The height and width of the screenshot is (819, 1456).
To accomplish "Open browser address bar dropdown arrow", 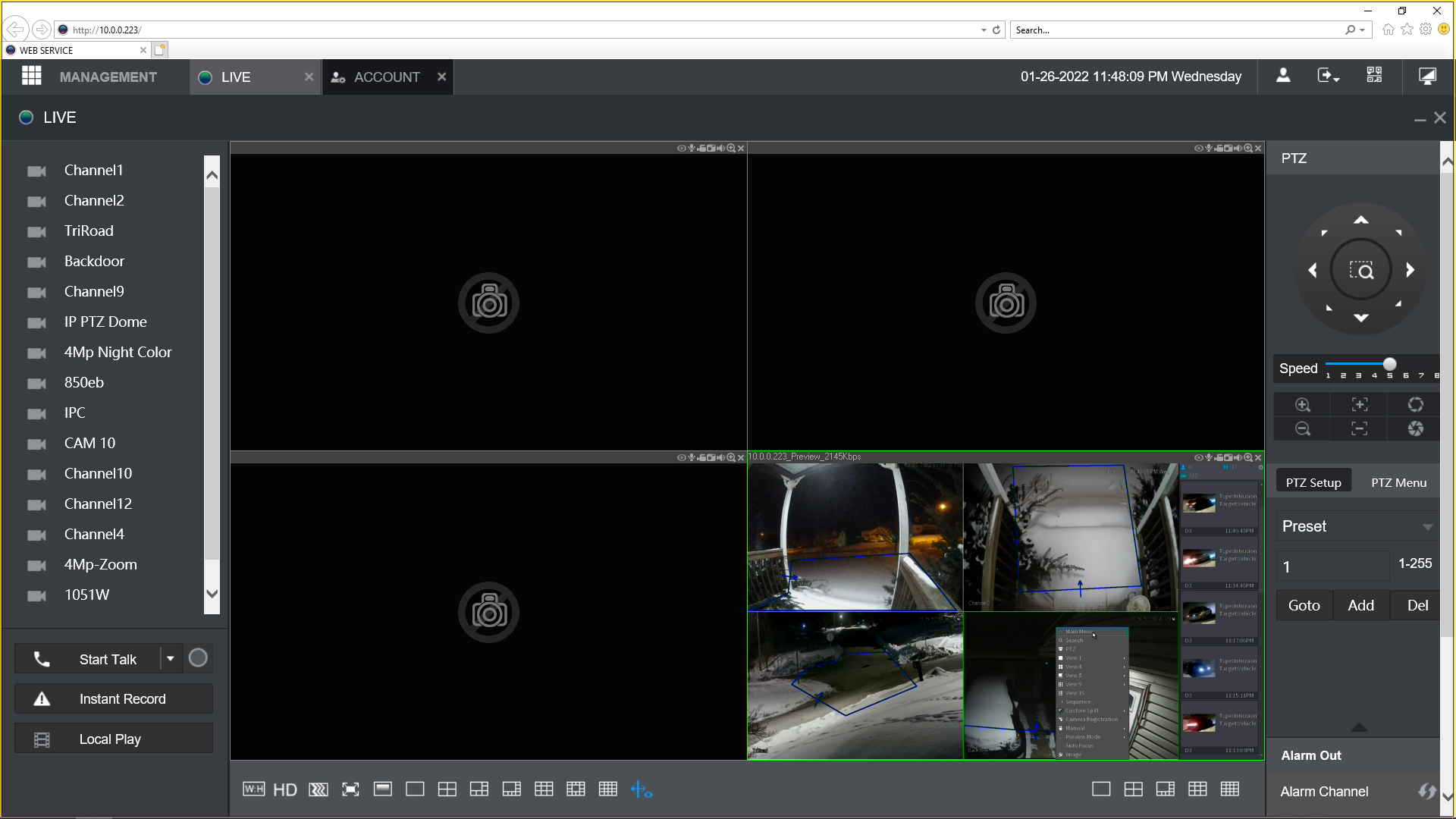I will coord(984,30).
